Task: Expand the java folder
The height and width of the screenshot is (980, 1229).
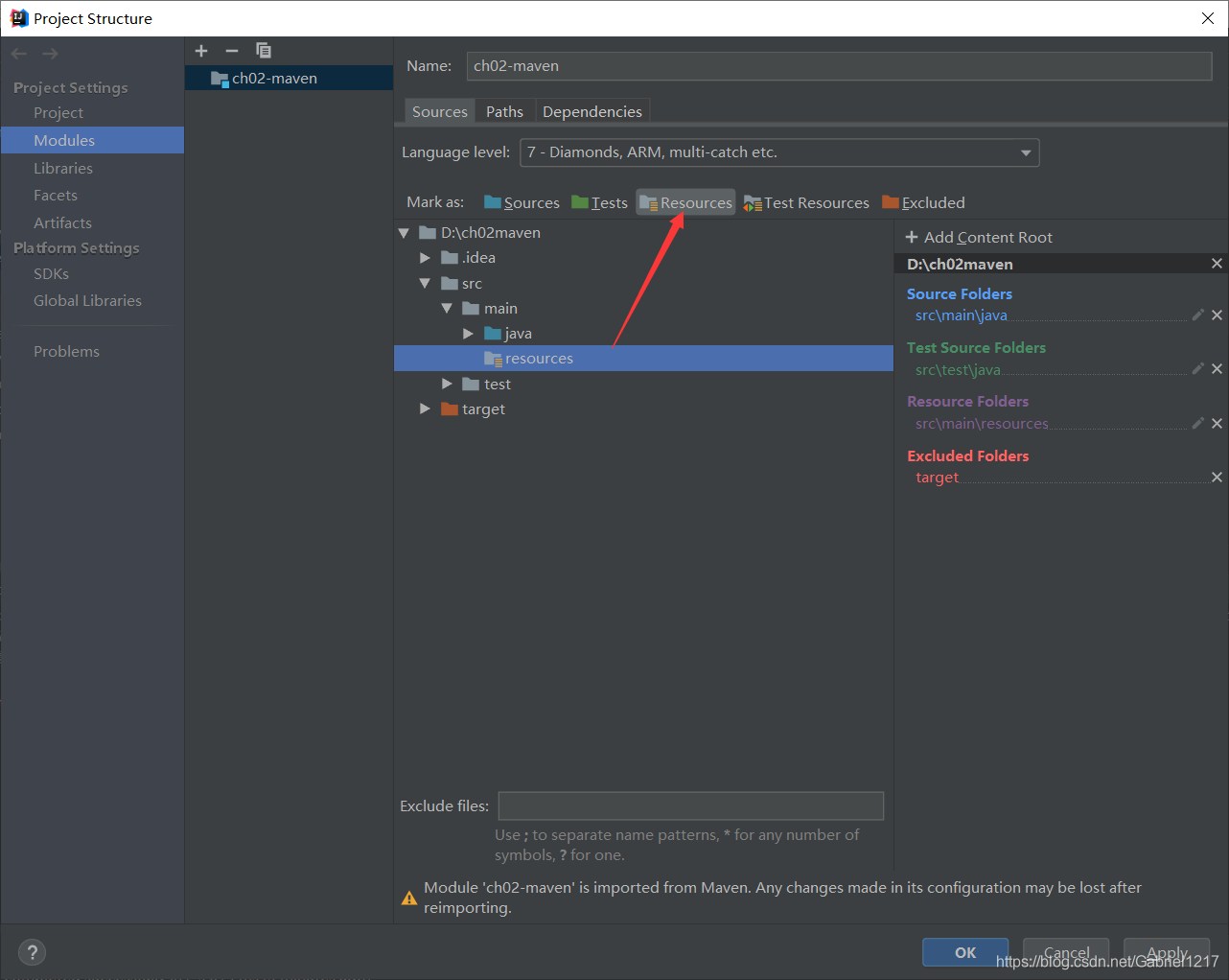Action: [468, 334]
